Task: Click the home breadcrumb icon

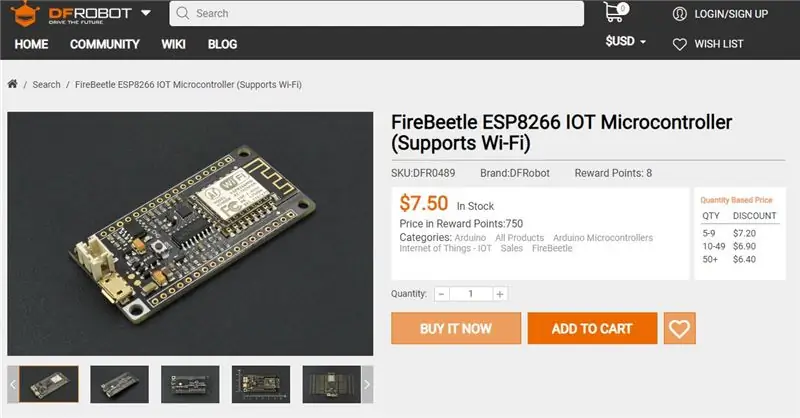Action: tap(13, 84)
